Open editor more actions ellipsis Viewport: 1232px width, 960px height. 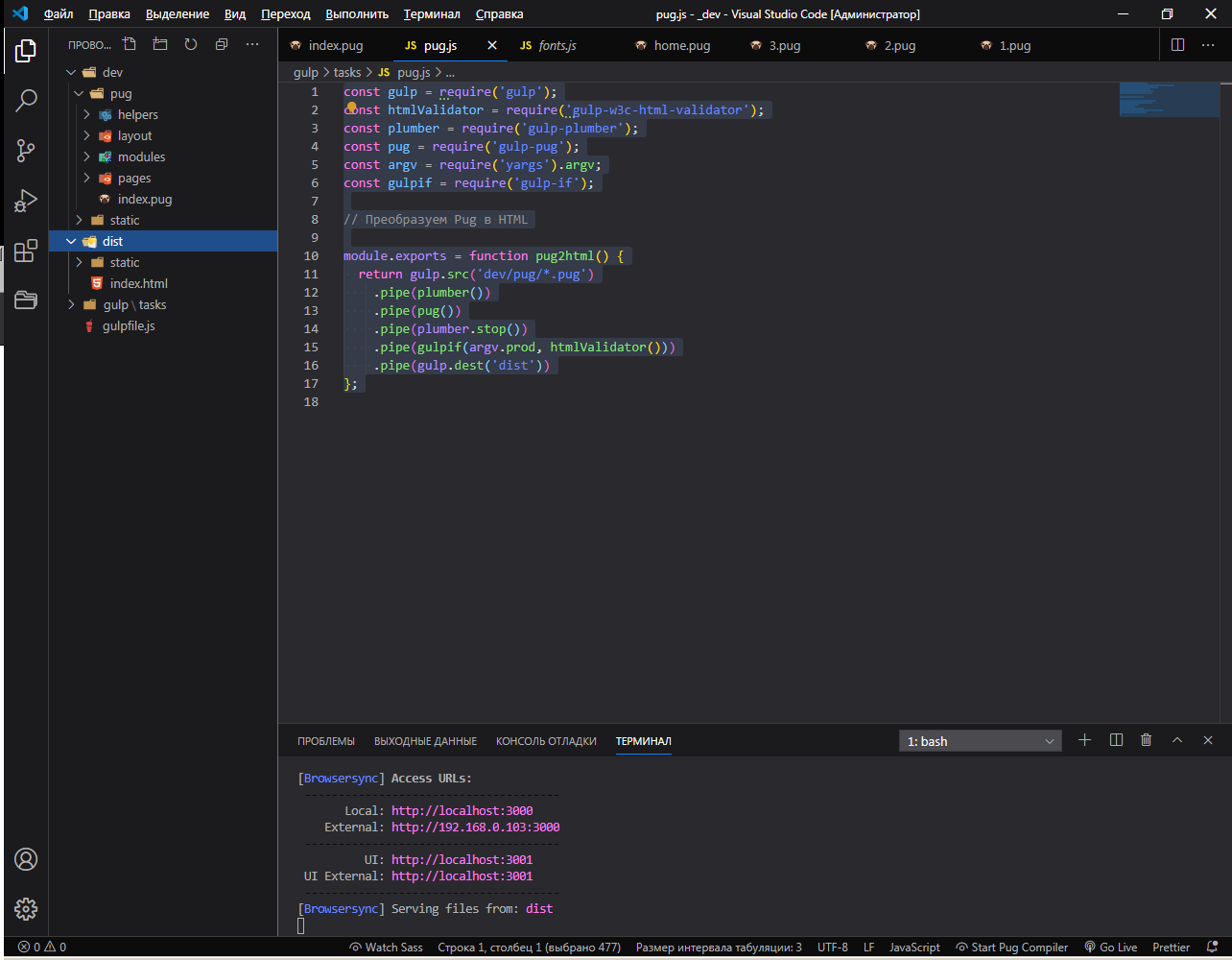click(x=1209, y=44)
